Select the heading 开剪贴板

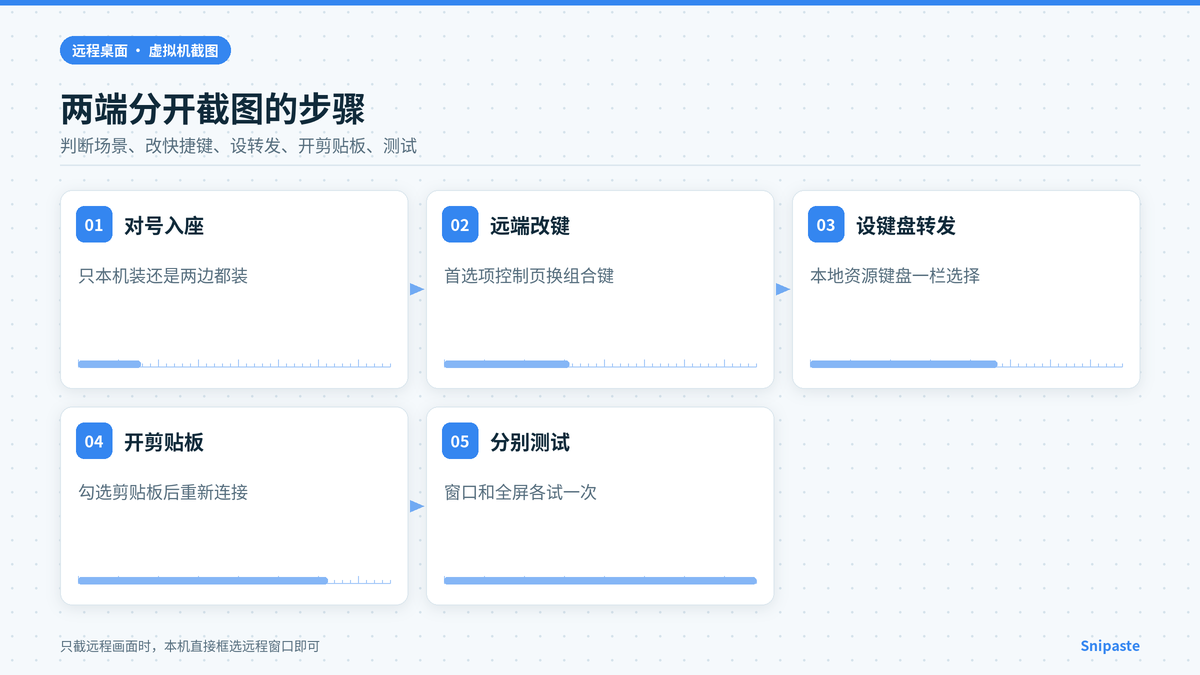pyautogui.click(x=164, y=442)
